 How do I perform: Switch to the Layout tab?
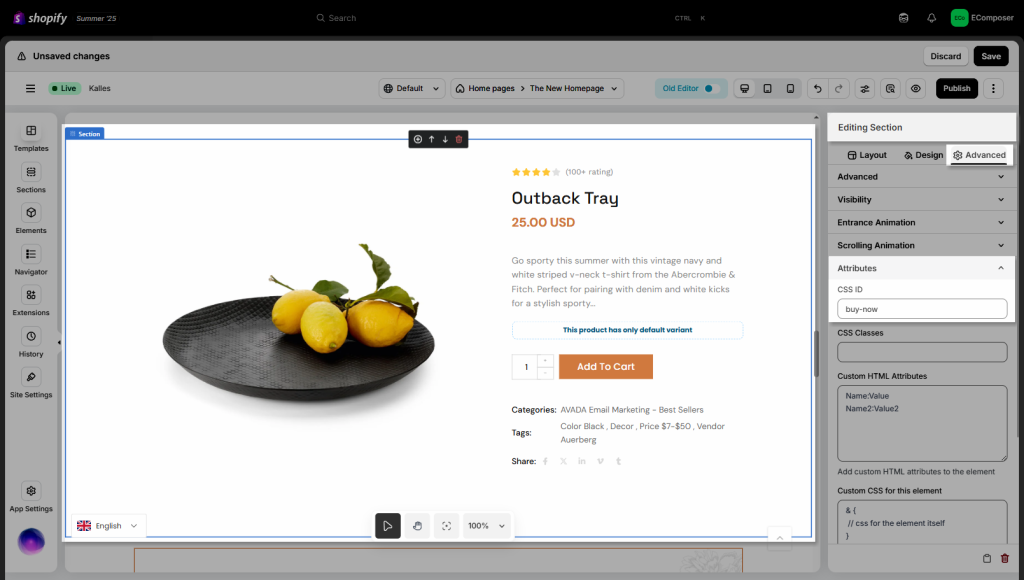[x=867, y=155]
